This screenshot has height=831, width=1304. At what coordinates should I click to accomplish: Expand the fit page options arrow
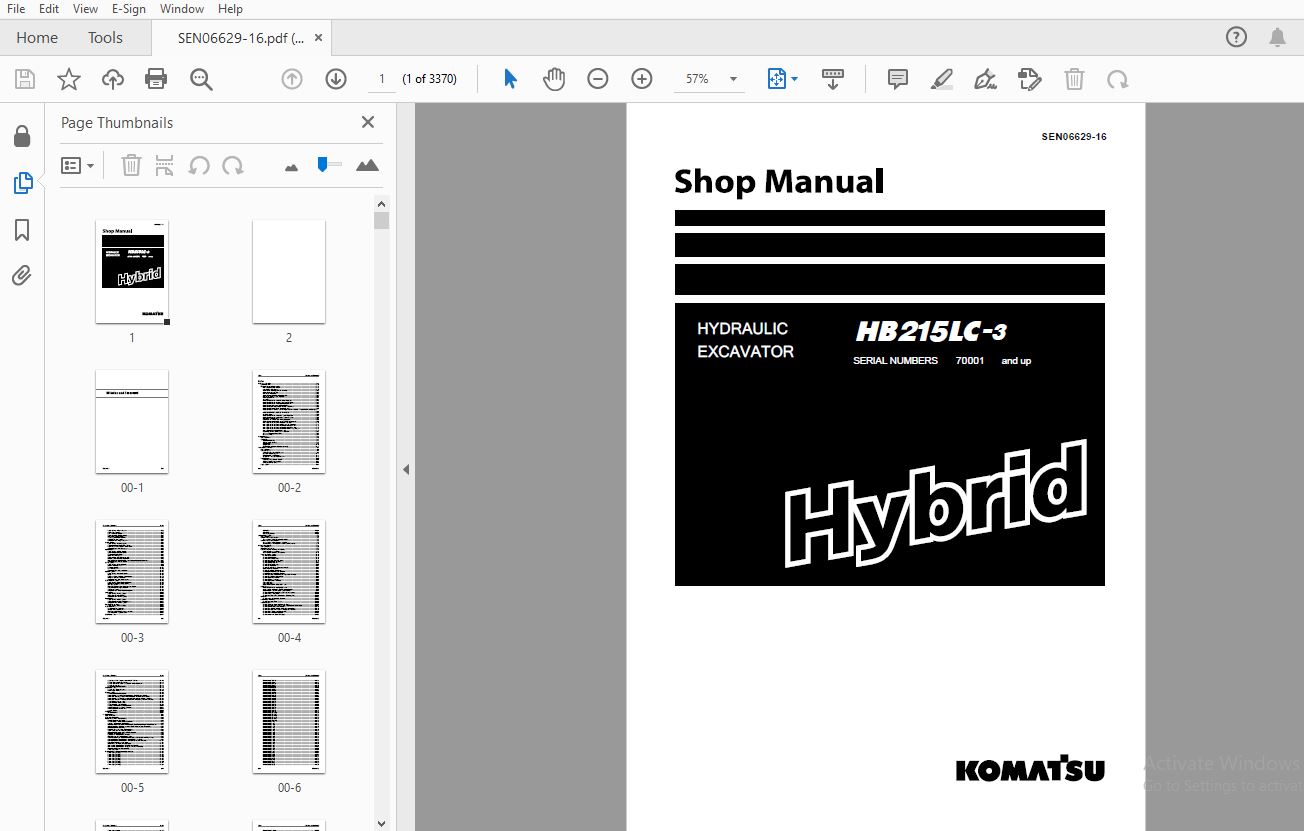tap(795, 79)
